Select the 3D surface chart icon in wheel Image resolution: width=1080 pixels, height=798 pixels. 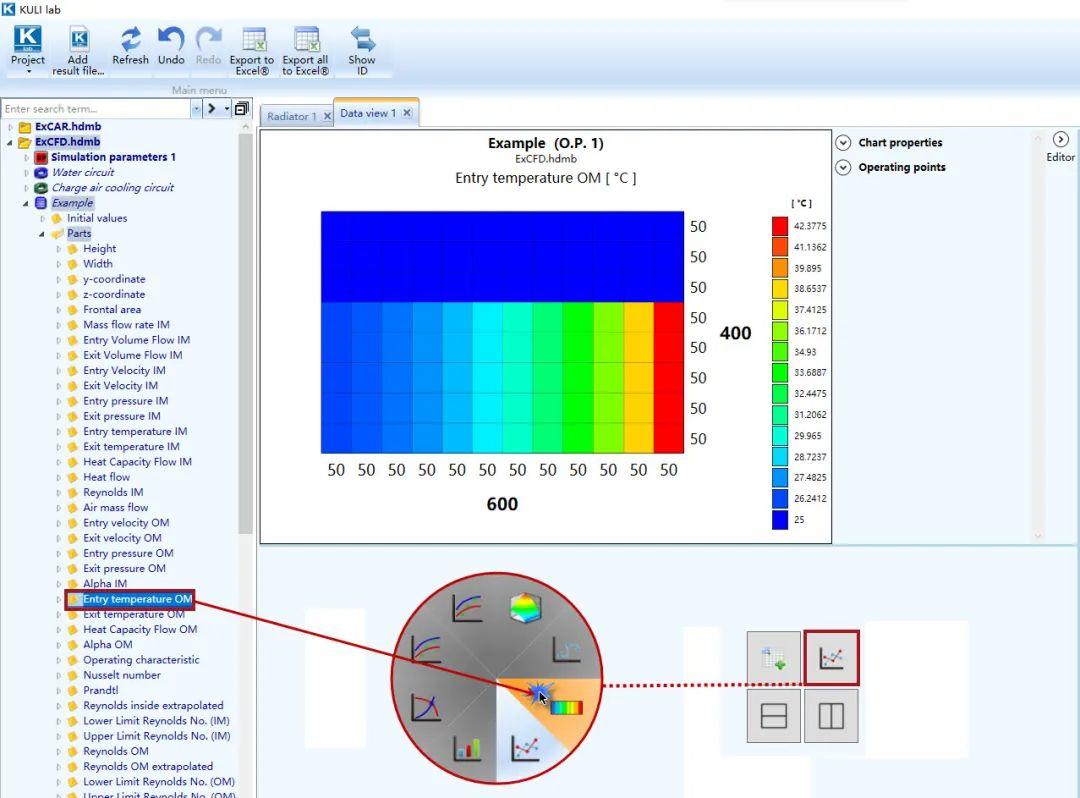[526, 607]
